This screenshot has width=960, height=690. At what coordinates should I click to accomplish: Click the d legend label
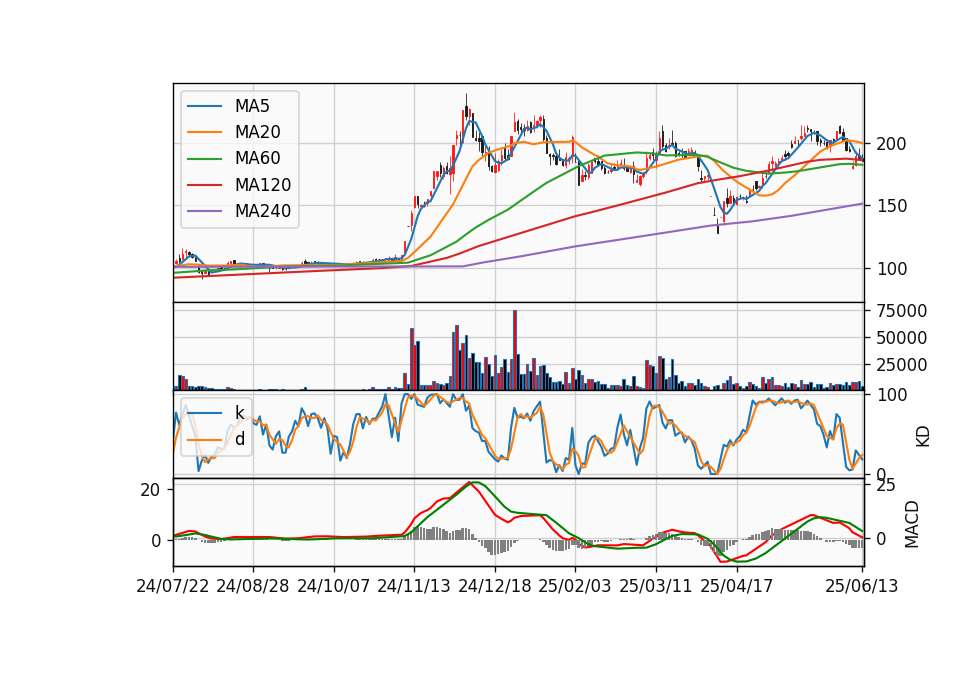240,439
